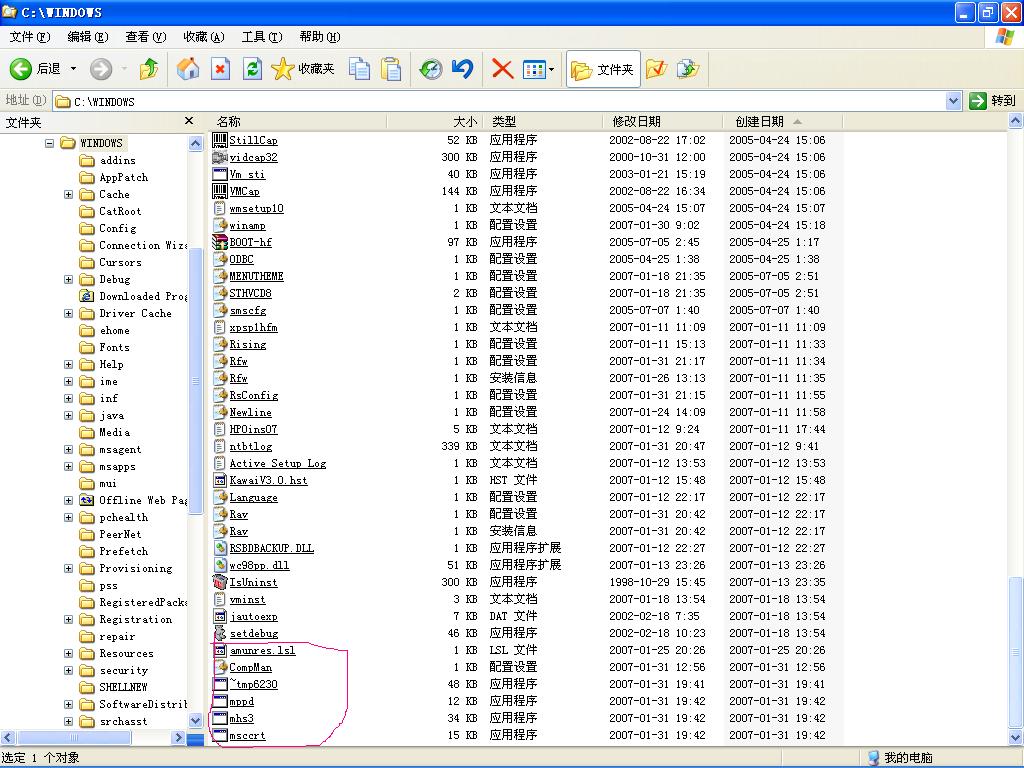The width and height of the screenshot is (1024, 768).
Task: Open the 查看(V) menu
Action: point(145,37)
